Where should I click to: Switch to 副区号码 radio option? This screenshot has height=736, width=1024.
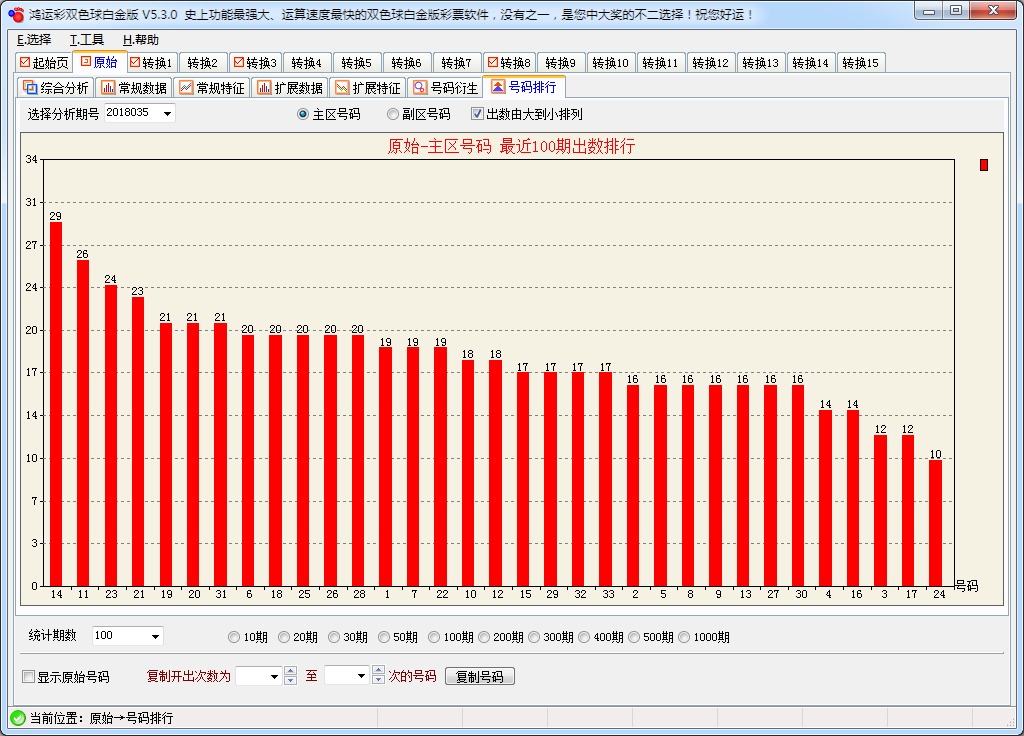[392, 113]
